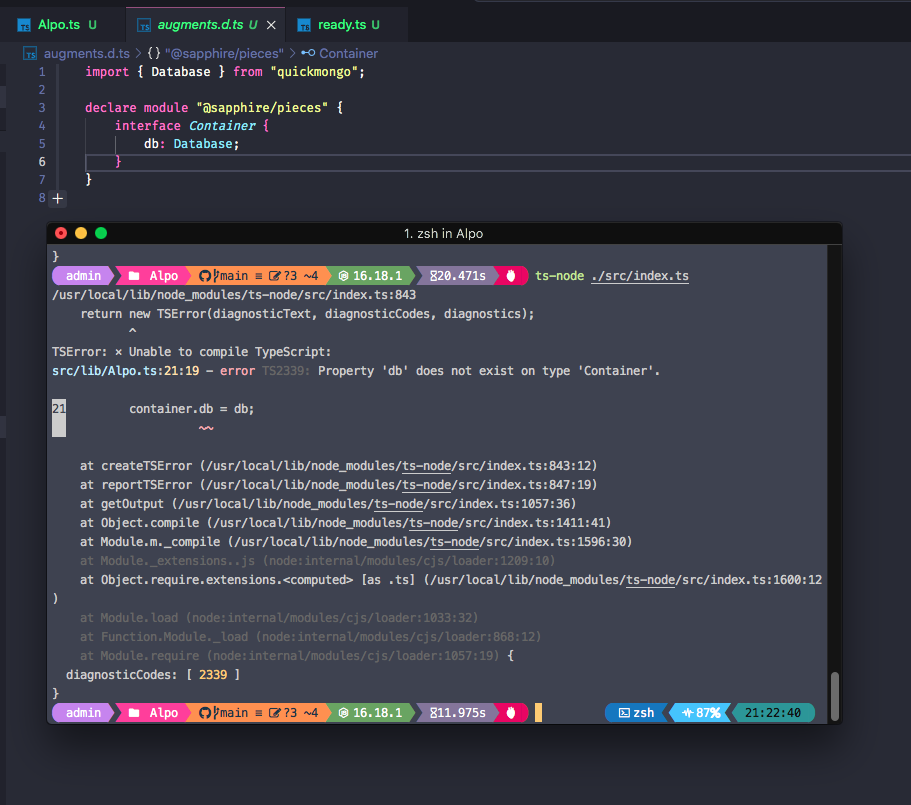
Task: Click the error icon ending the top prompt
Action: (511, 276)
